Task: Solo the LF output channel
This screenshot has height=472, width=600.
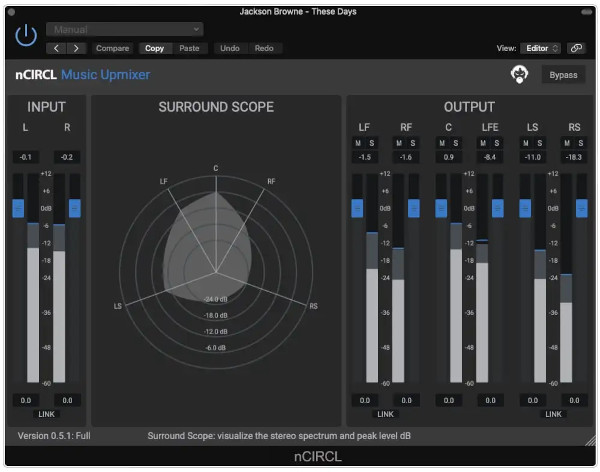Action: pos(372,143)
